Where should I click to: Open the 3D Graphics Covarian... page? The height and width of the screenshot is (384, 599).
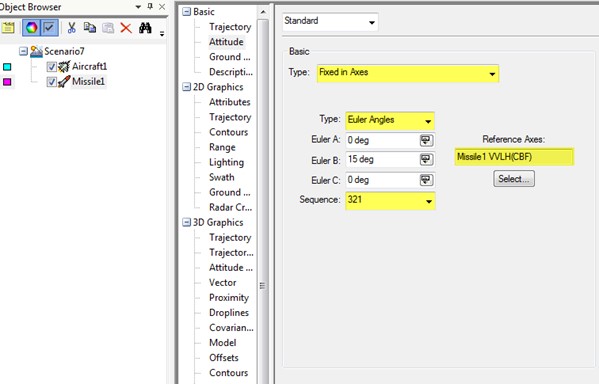click(231, 328)
